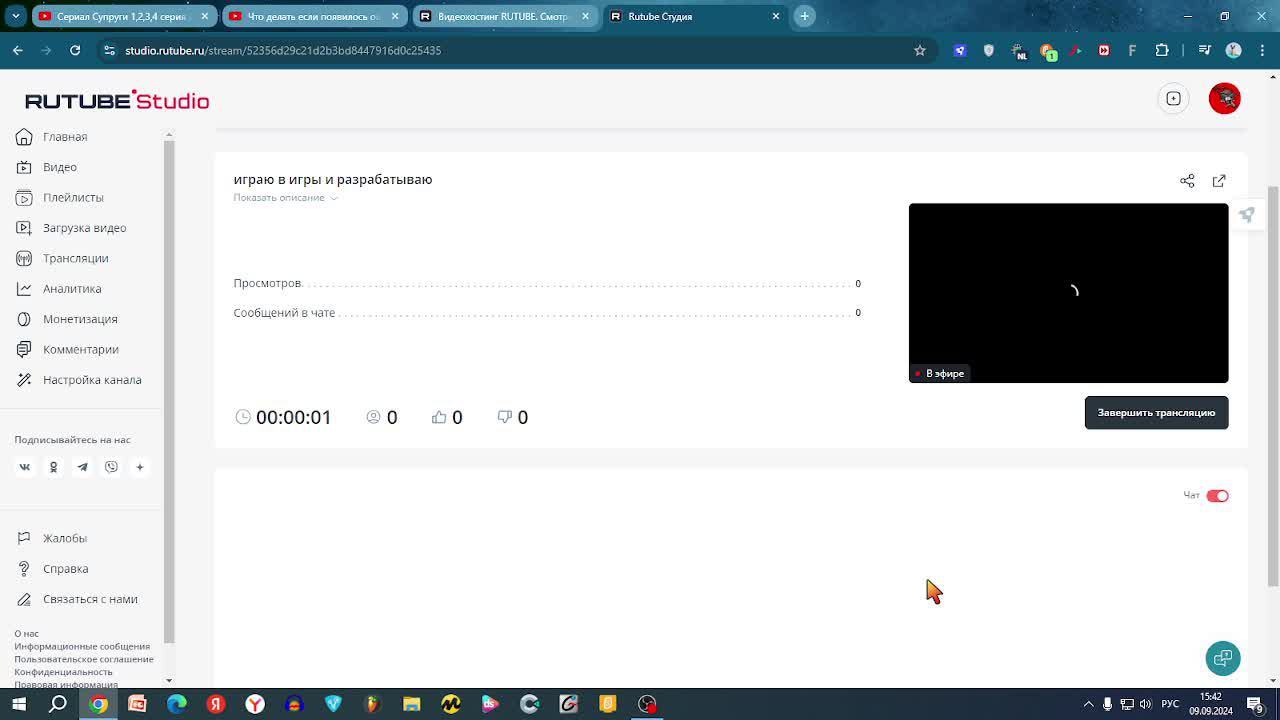Disable the Чат toggle switch

(x=1217, y=496)
